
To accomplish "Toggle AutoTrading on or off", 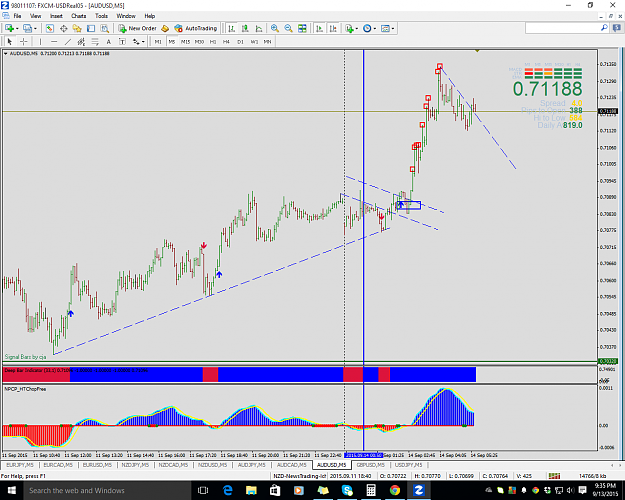I will [196, 28].
